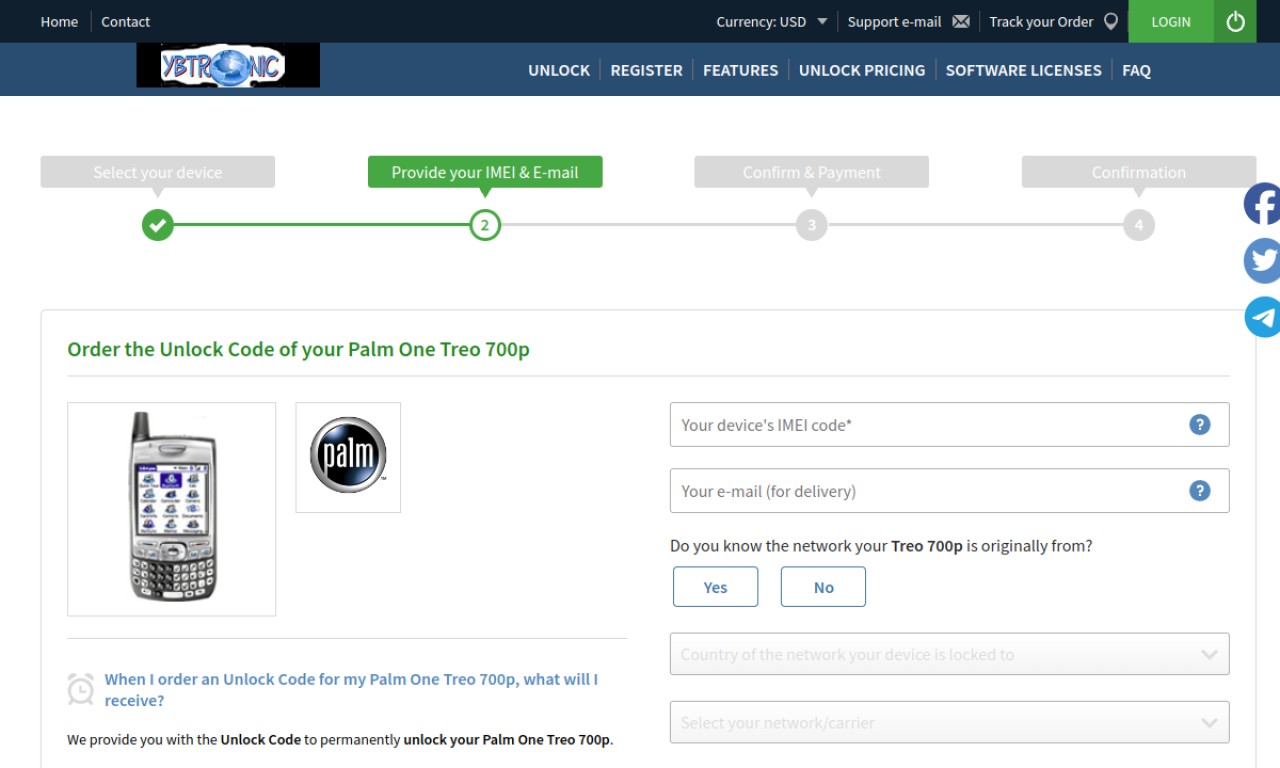Screen dimensions: 1280x768
Task: Open the UNLOCK PRICING menu item
Action: point(862,70)
